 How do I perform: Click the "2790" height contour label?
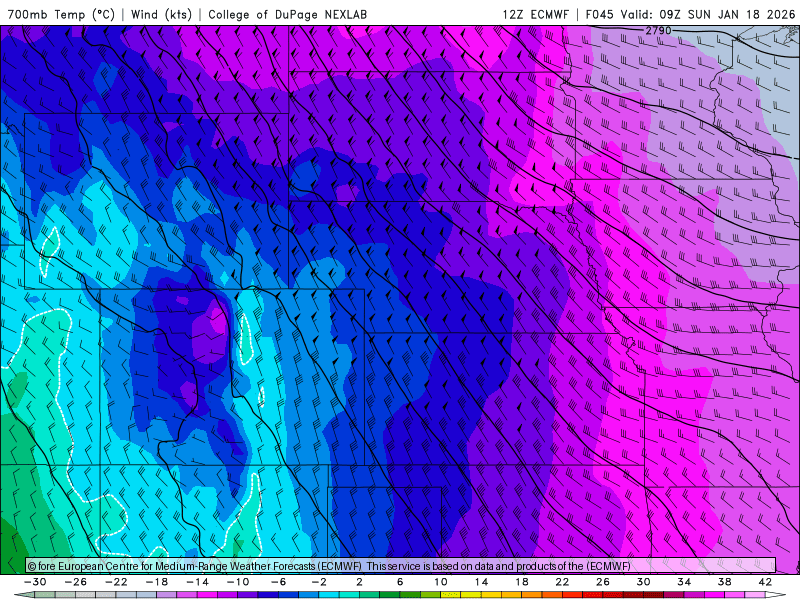658,31
